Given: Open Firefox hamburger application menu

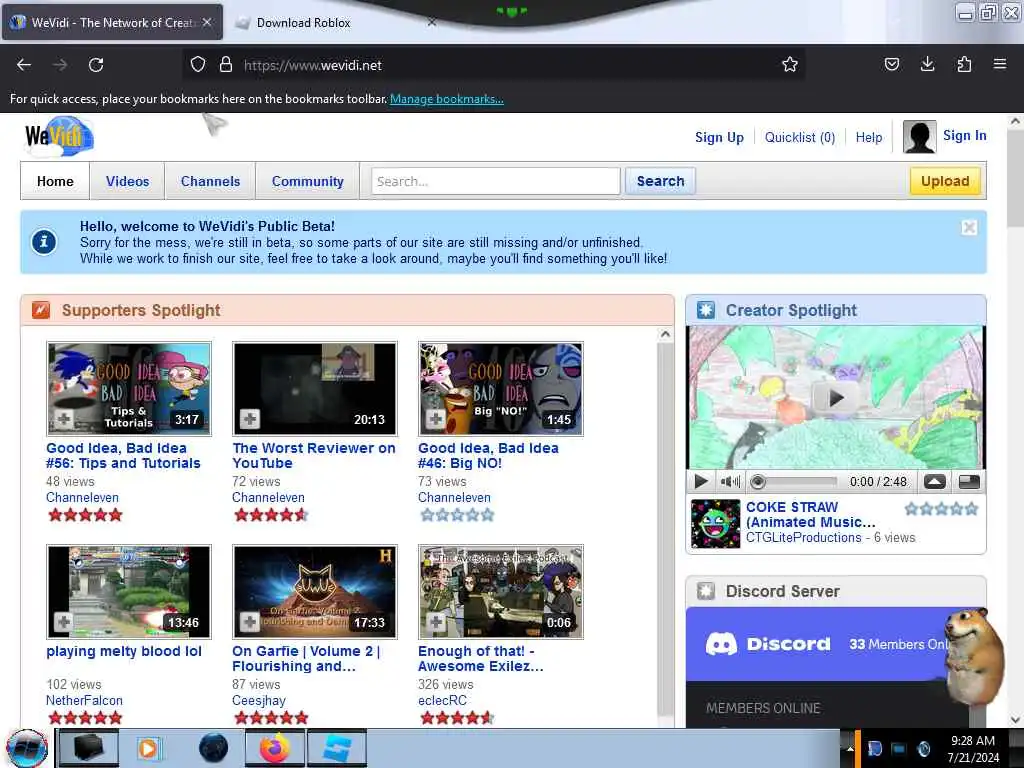Looking at the screenshot, I should coord(1000,64).
